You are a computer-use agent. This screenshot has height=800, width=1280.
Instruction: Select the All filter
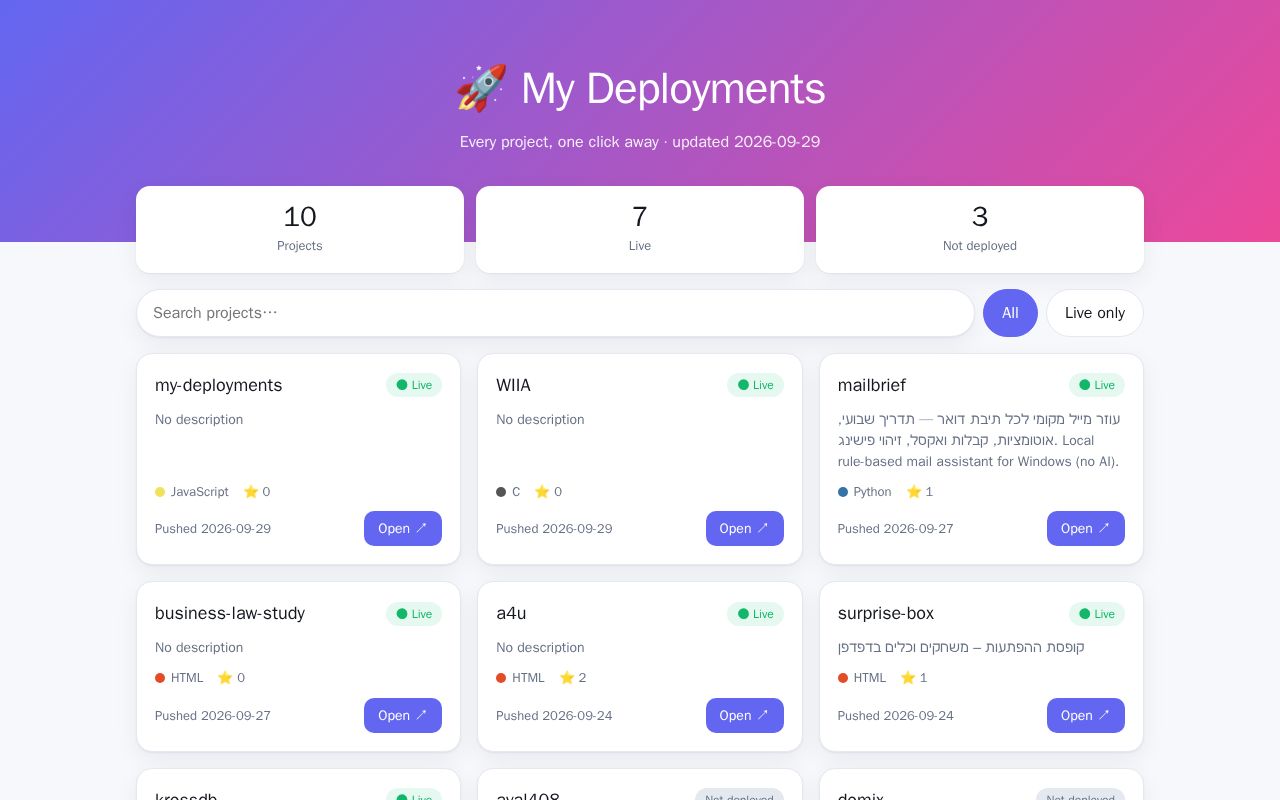pyautogui.click(x=1010, y=313)
